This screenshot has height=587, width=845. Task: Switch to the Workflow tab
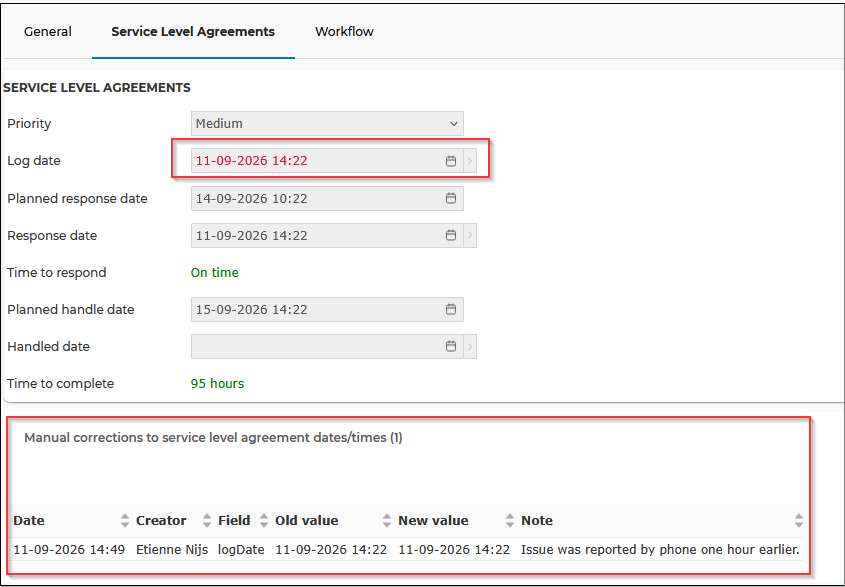coord(344,32)
